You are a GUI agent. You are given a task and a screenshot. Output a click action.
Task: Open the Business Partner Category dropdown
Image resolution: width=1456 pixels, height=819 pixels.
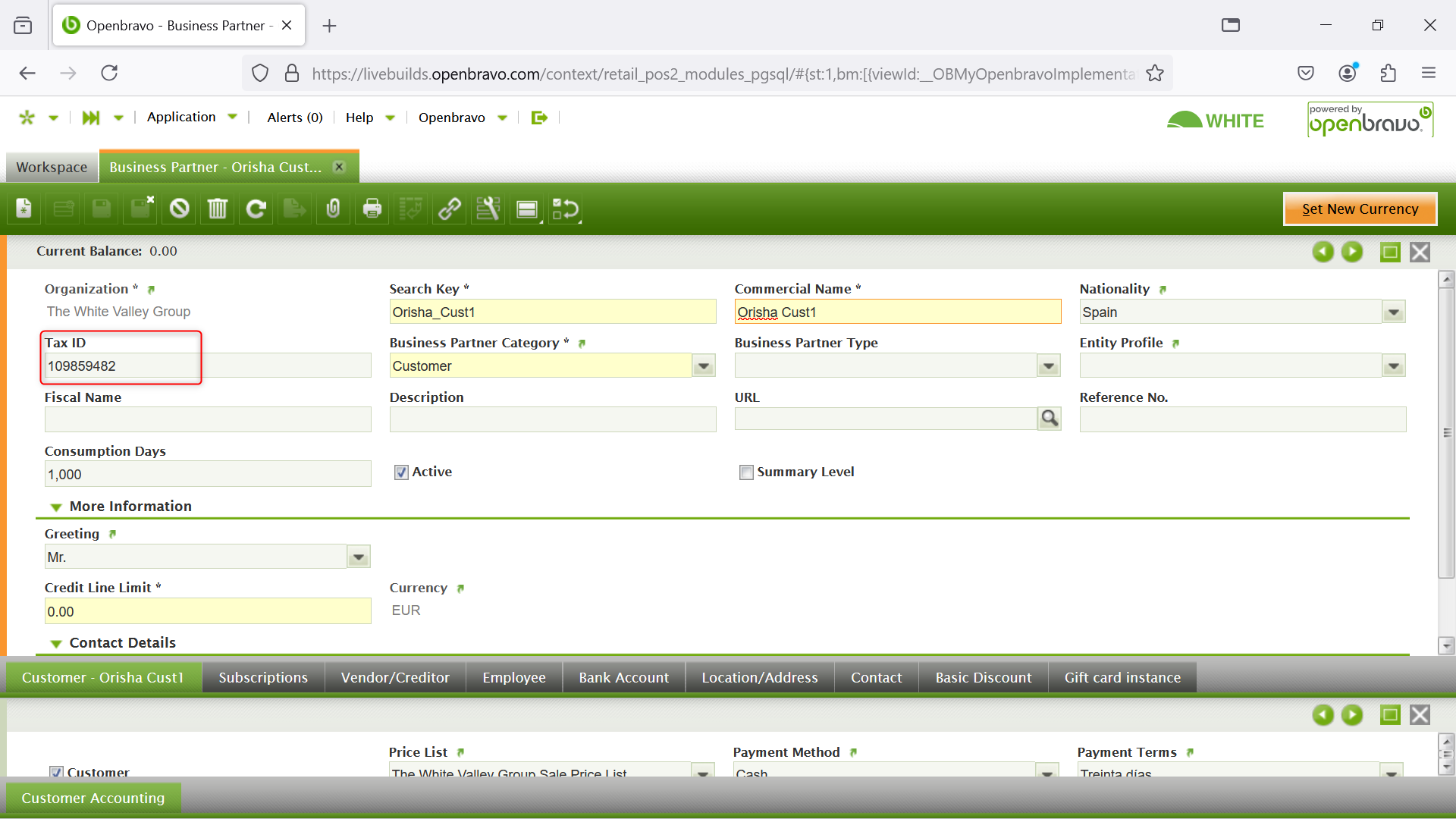(x=704, y=366)
